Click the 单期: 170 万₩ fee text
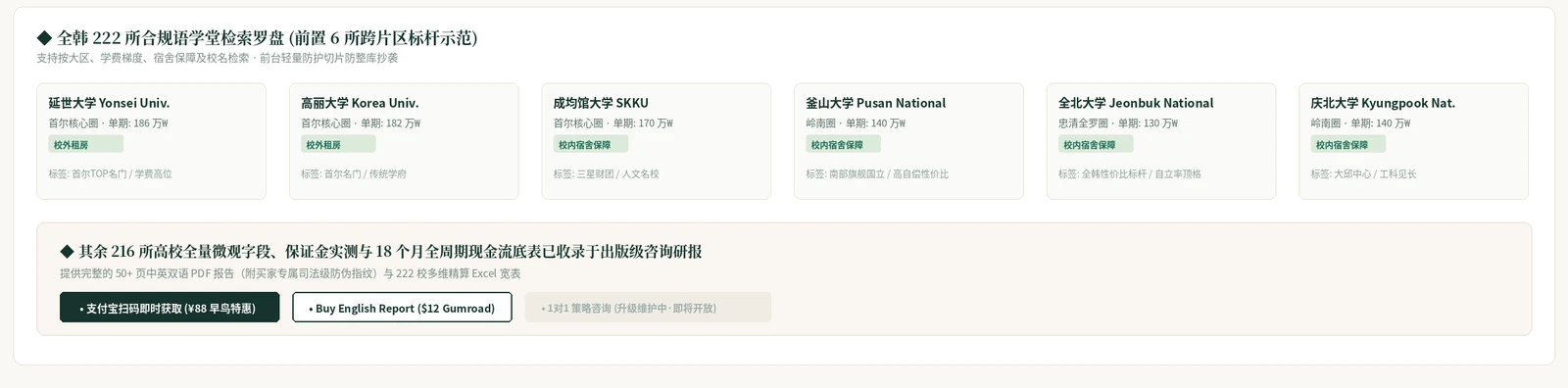Viewport: 1568px width, 388px height. tap(643, 123)
